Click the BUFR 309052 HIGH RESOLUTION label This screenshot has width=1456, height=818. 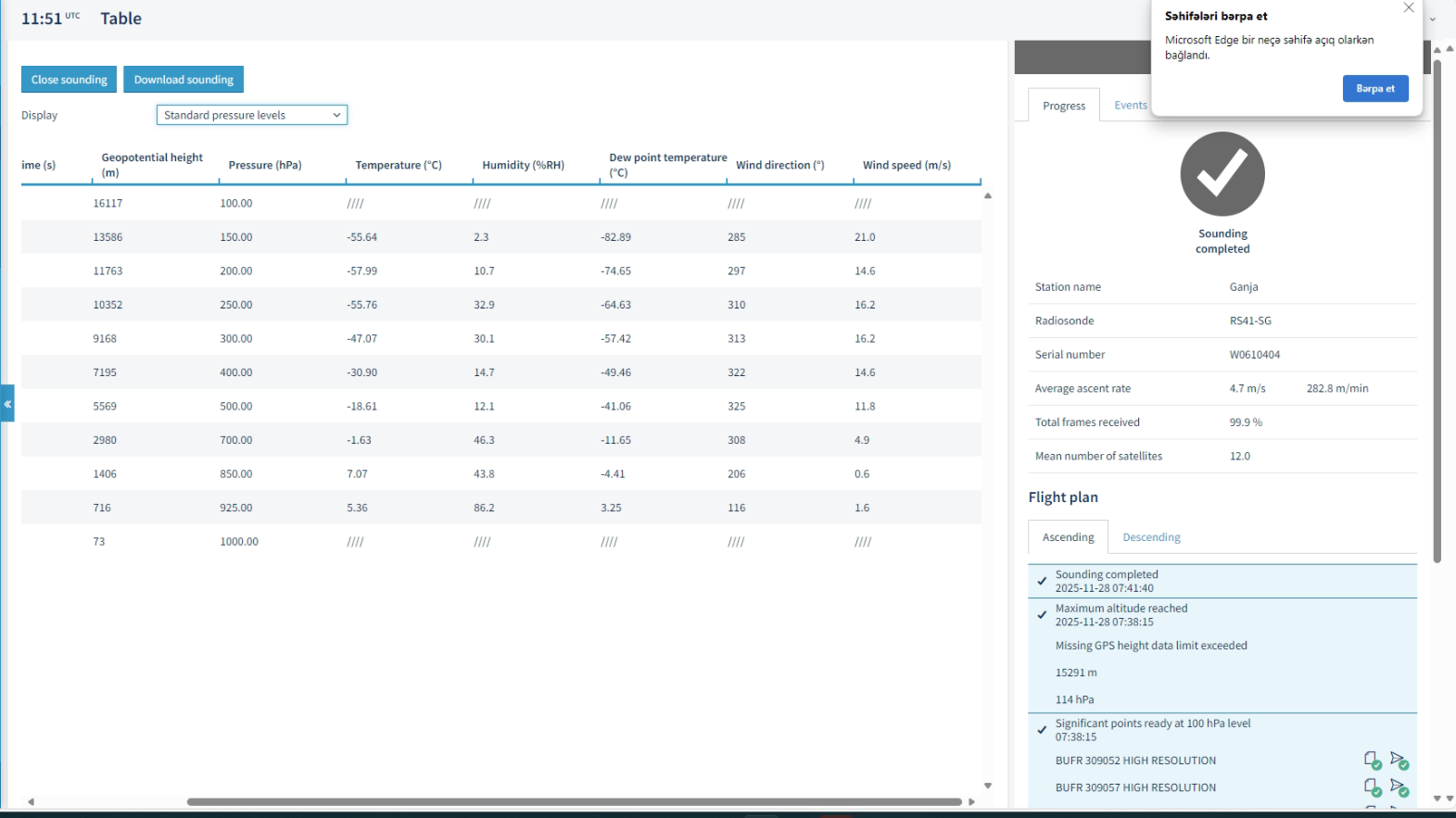(x=1135, y=761)
